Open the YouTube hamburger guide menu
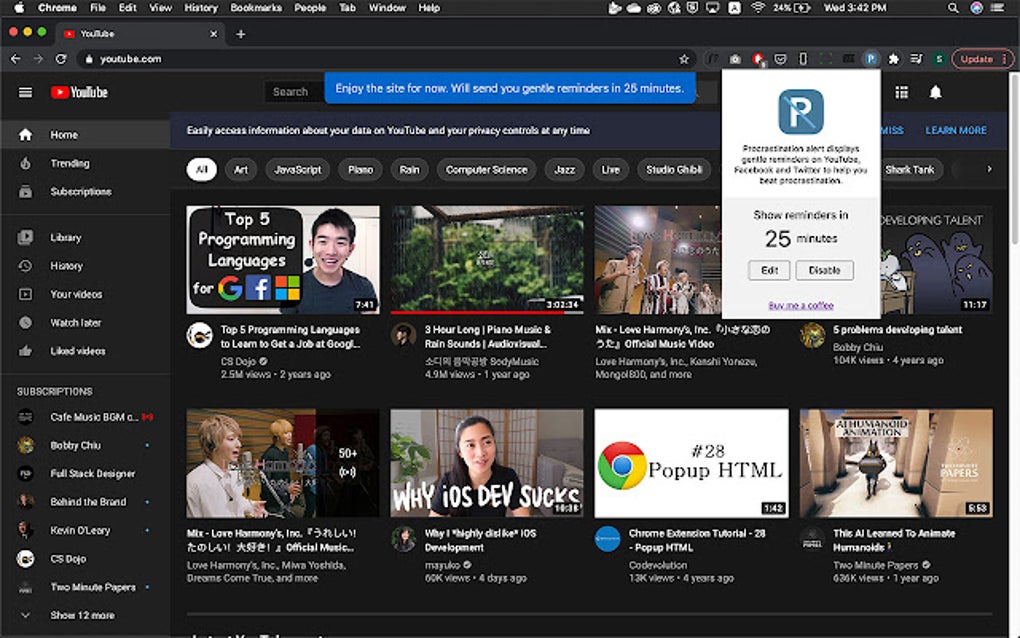 (25, 92)
